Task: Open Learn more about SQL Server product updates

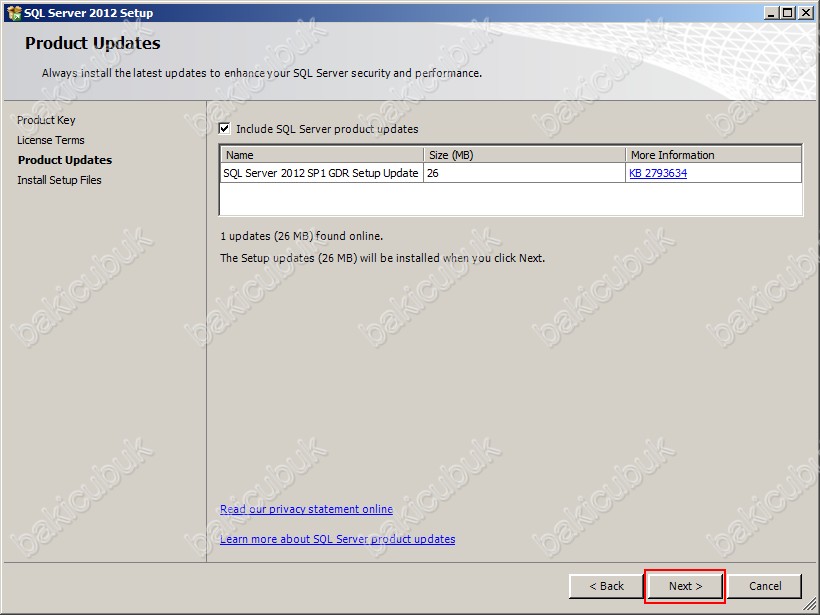Action: pos(337,539)
